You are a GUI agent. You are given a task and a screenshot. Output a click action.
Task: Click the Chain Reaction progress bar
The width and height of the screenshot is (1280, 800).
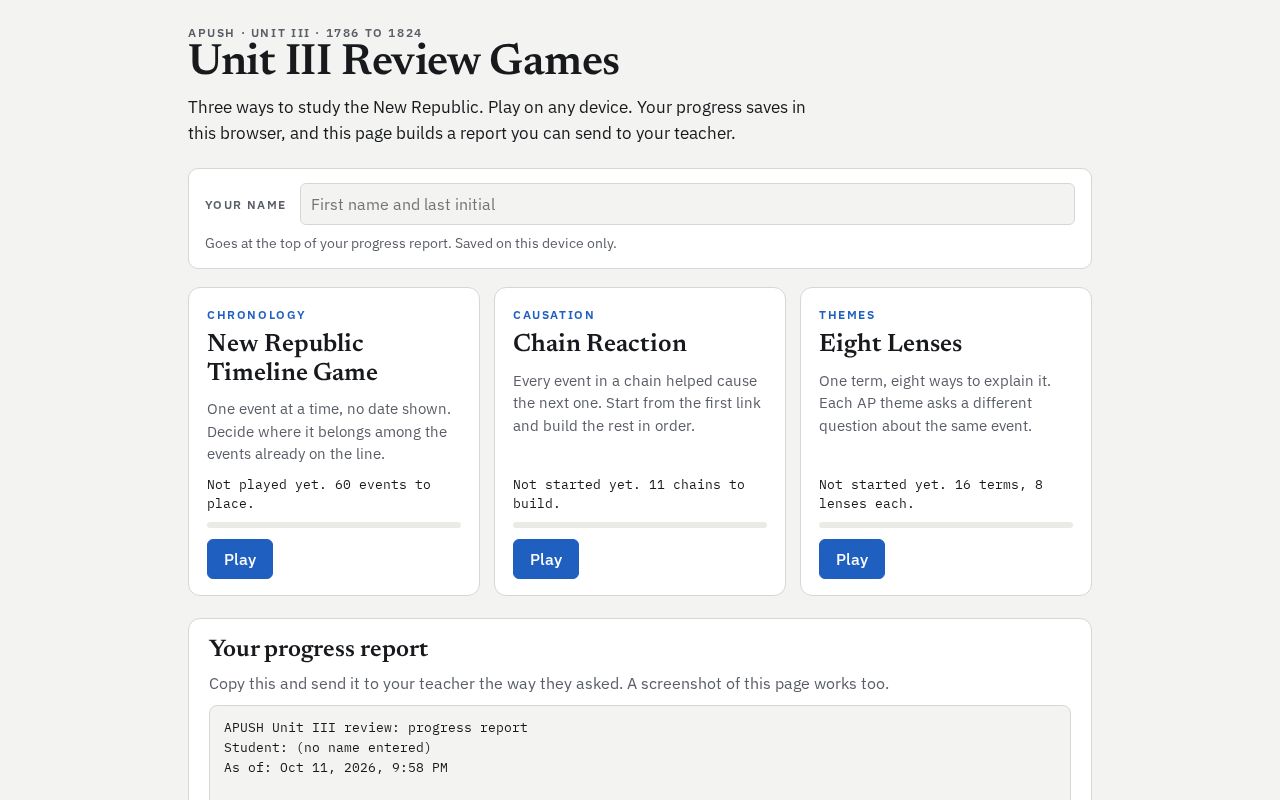[x=640, y=525]
